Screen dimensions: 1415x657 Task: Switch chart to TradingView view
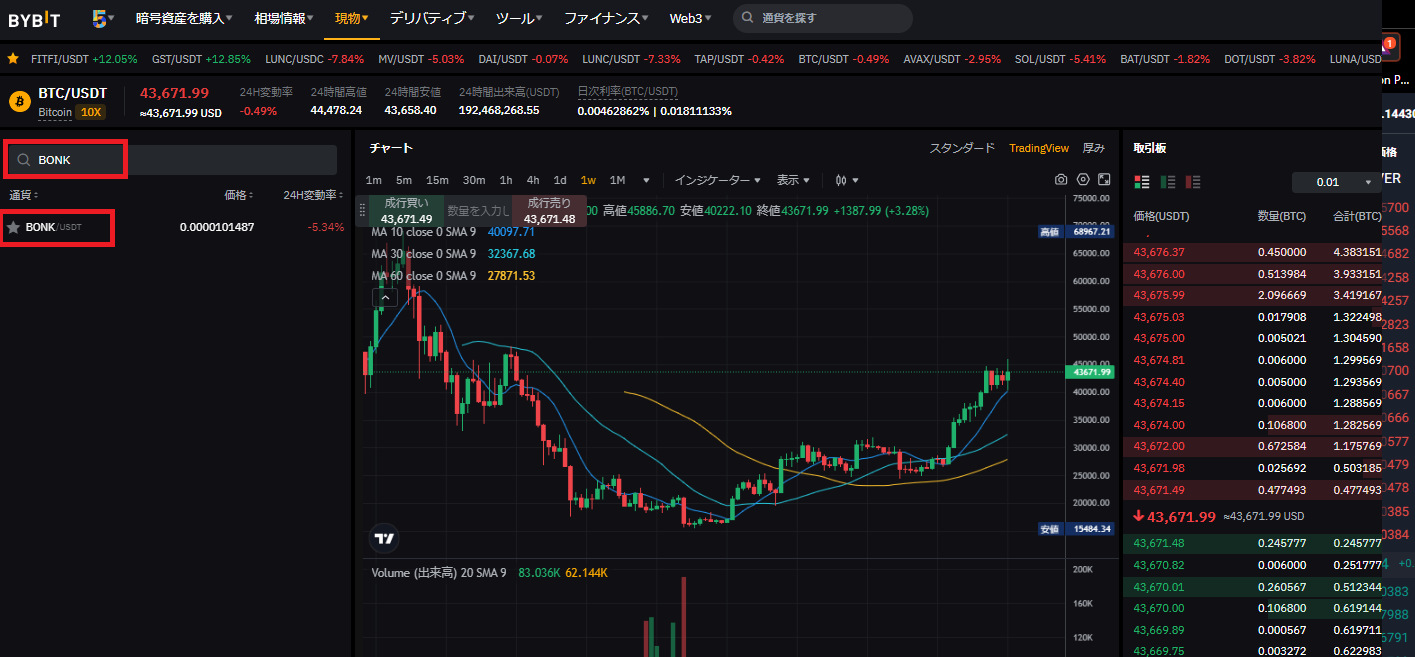click(x=1039, y=148)
